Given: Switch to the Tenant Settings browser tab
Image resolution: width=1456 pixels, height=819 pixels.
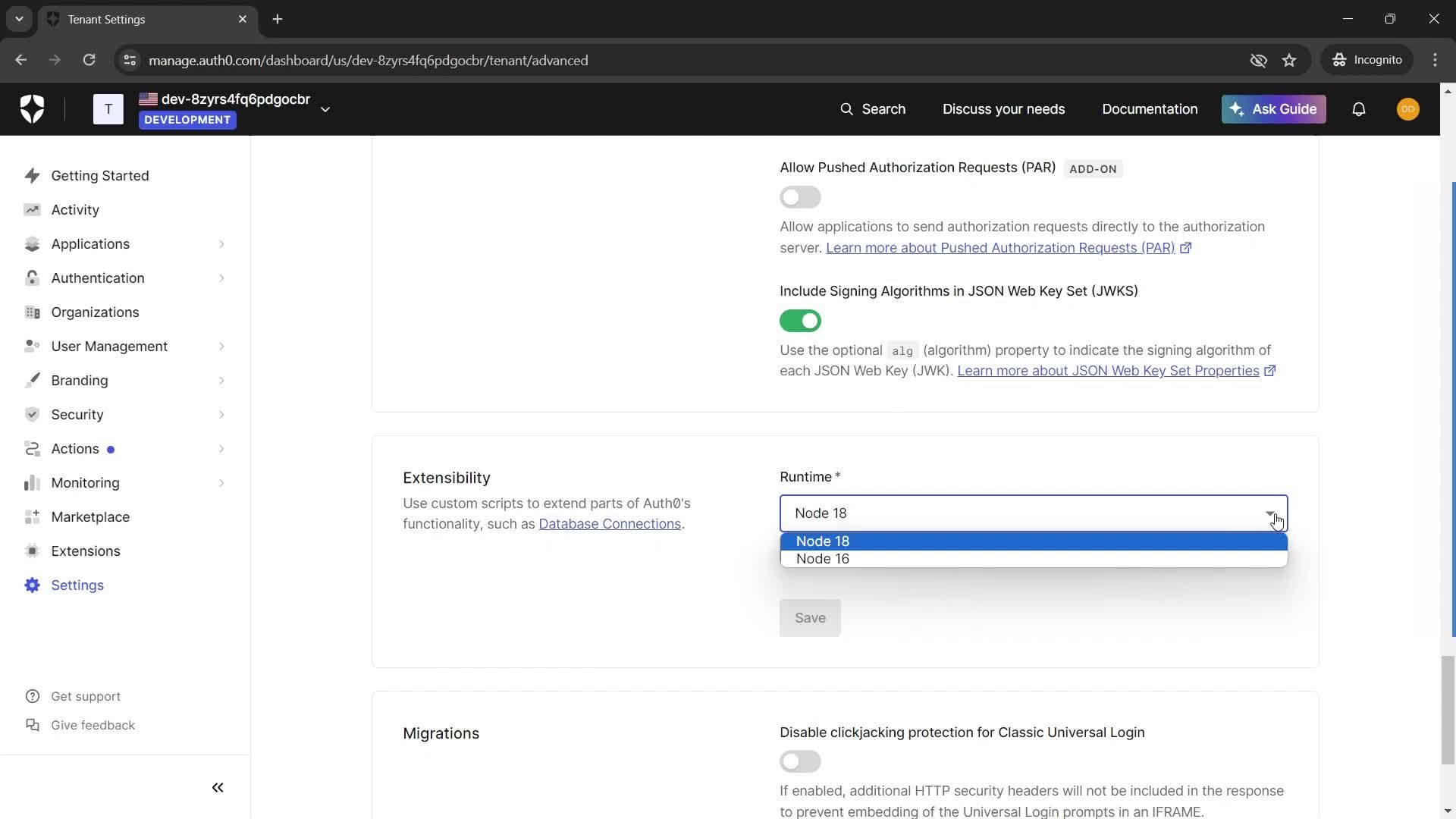Looking at the screenshot, I should [x=148, y=19].
